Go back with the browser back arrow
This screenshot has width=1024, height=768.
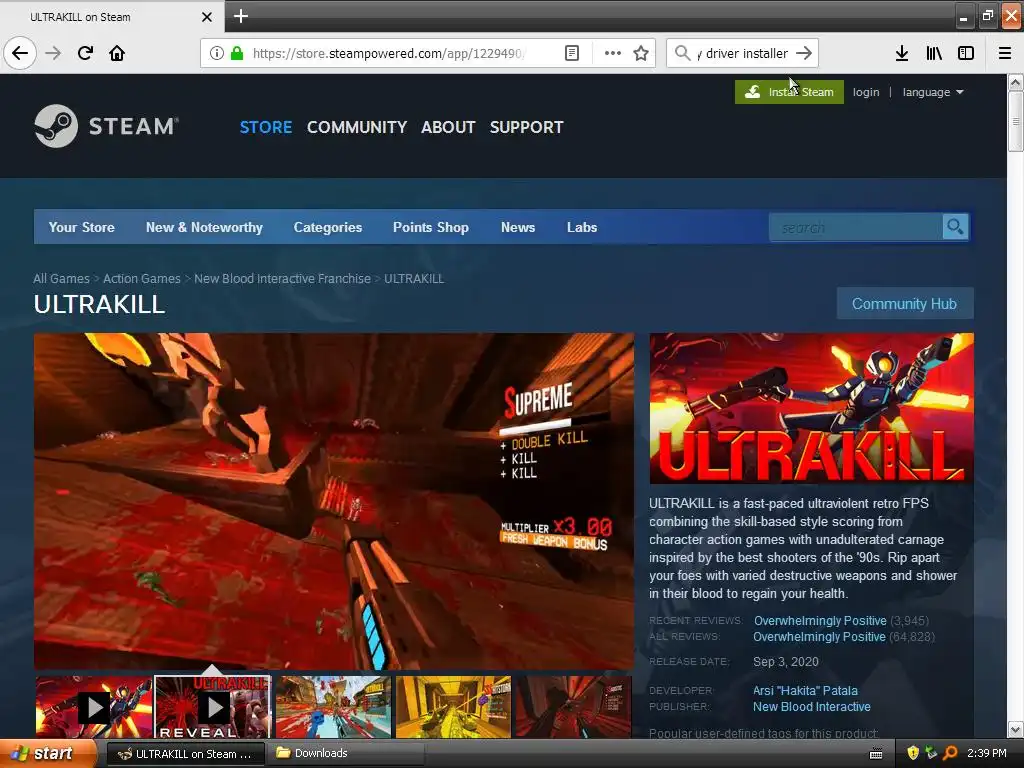pyautogui.click(x=20, y=53)
